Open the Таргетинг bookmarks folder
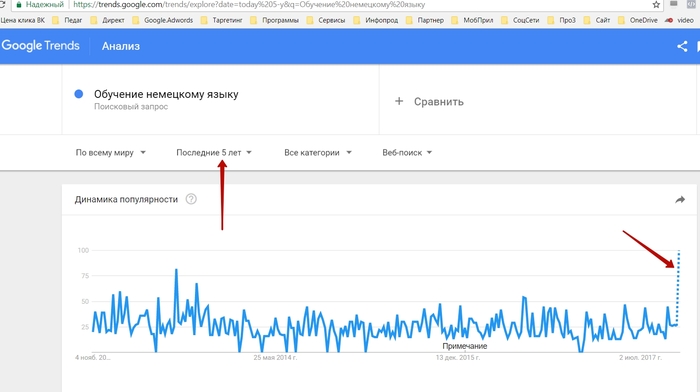 coord(221,20)
